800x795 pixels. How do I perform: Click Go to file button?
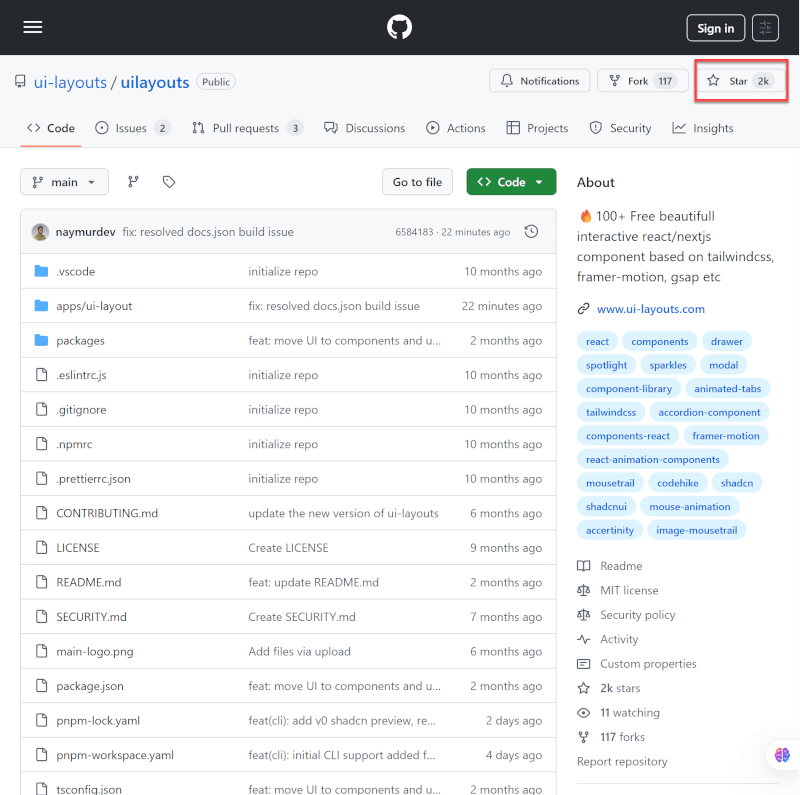[417, 182]
